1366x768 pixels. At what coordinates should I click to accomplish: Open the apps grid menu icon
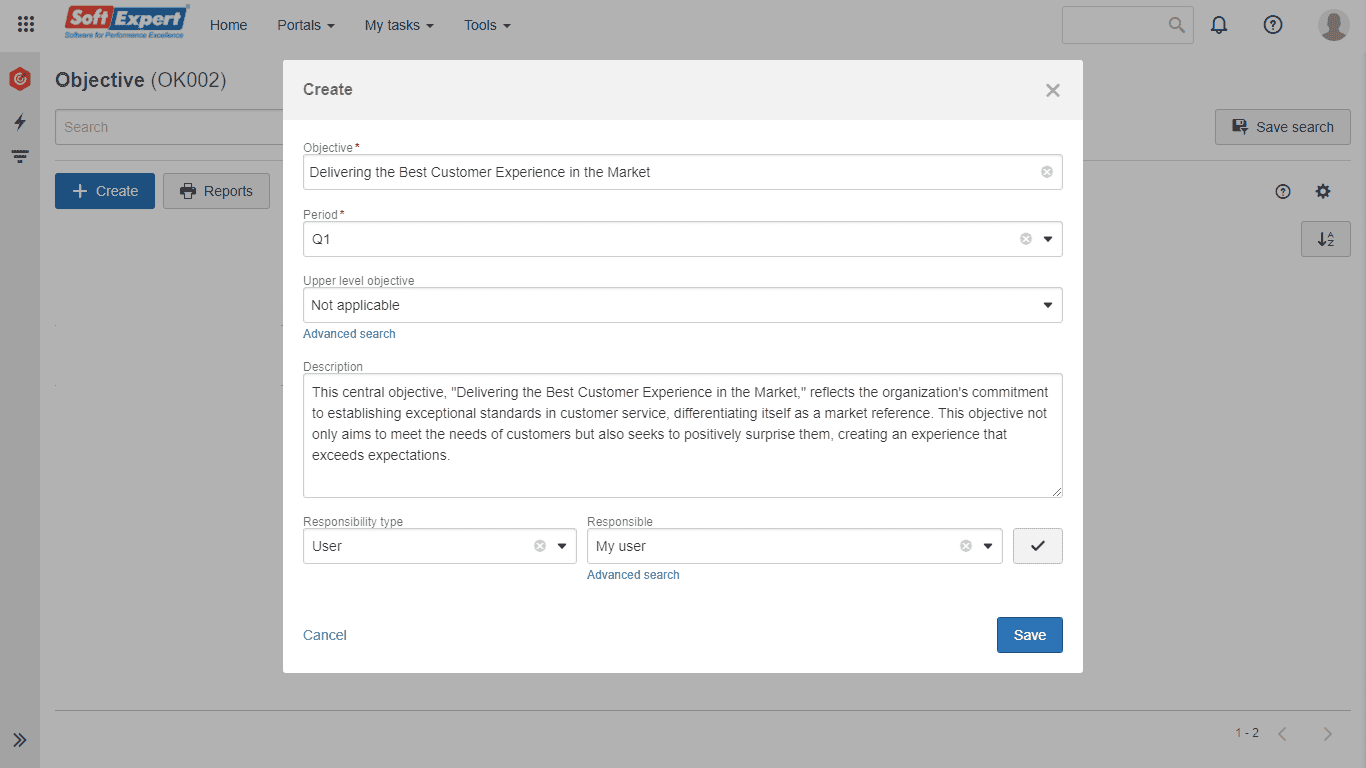pyautogui.click(x=26, y=25)
